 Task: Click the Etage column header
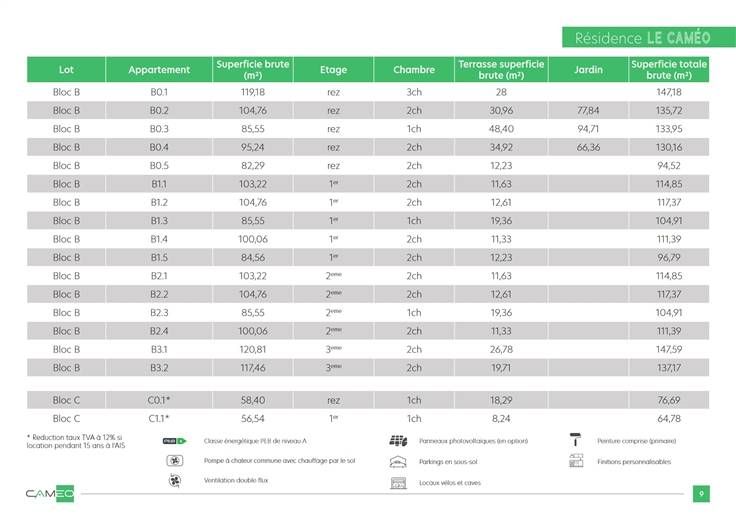point(333,70)
